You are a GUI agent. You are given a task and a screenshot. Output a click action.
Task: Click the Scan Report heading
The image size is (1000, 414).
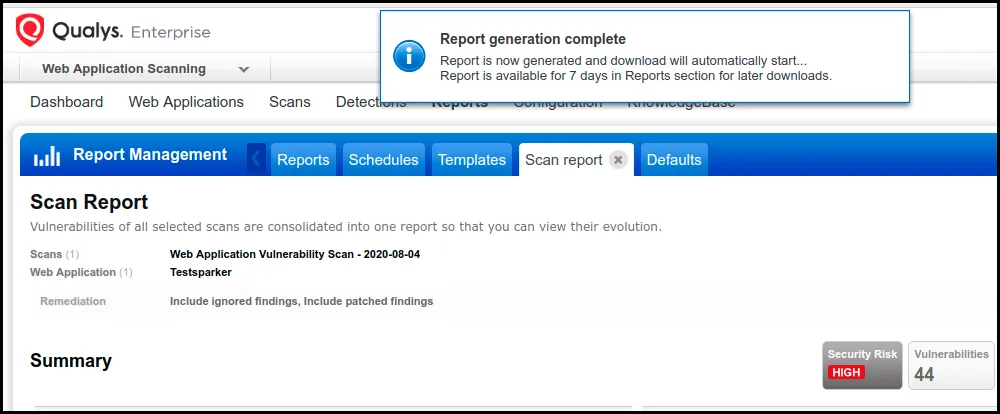click(89, 202)
